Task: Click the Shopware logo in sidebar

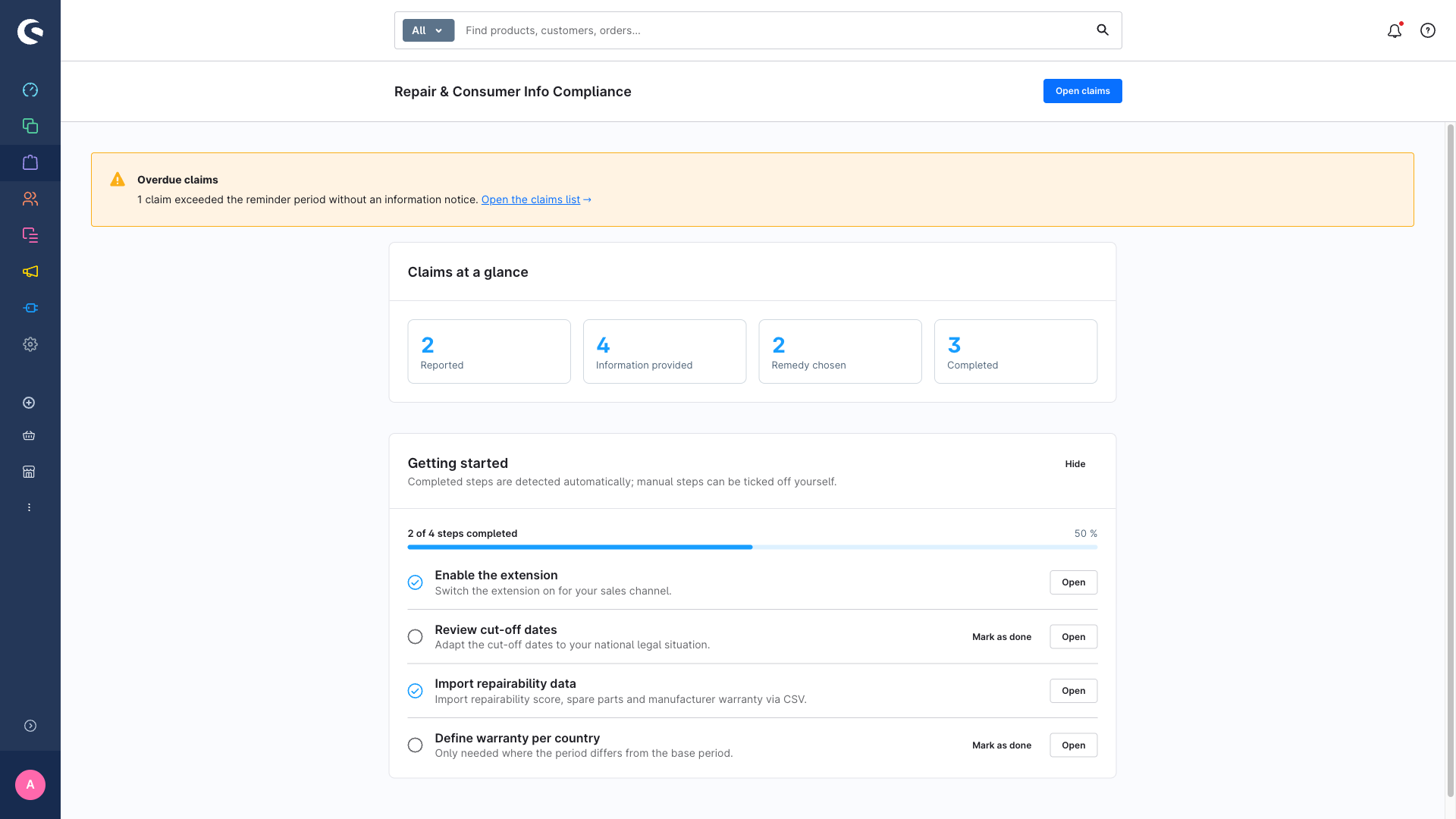Action: [30, 31]
